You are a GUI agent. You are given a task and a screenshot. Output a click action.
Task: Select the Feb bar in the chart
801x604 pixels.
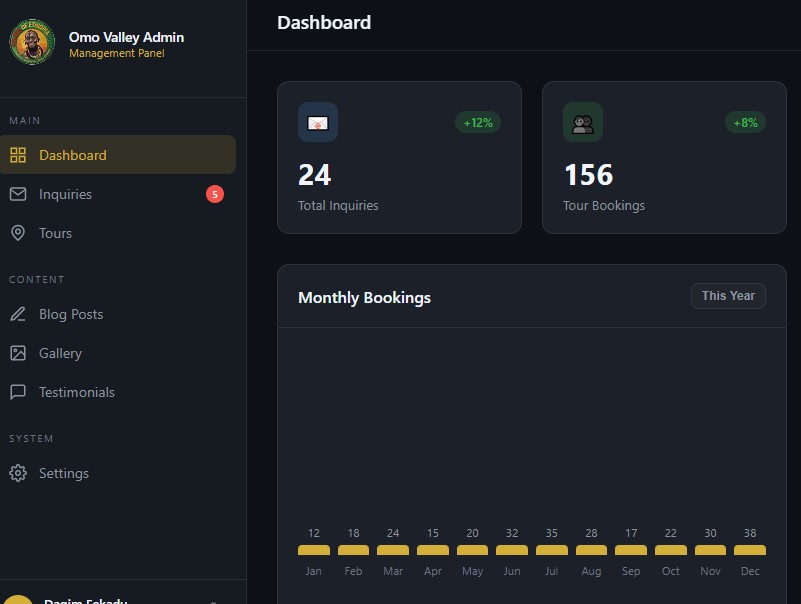point(354,550)
